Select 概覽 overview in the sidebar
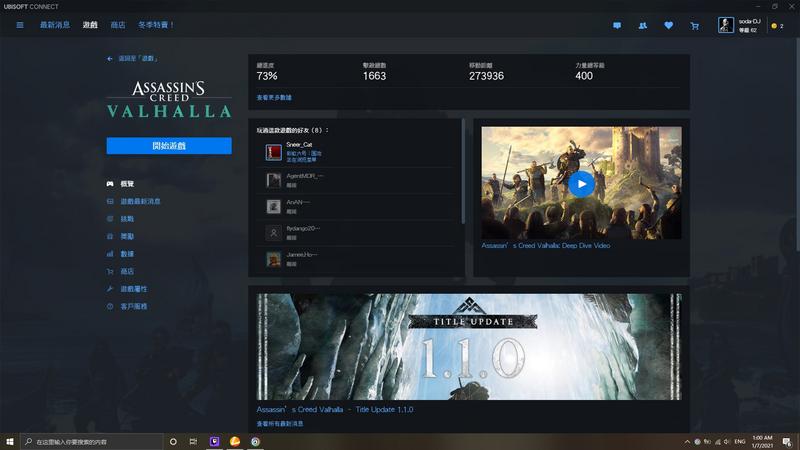This screenshot has width=800, height=450. tap(127, 184)
